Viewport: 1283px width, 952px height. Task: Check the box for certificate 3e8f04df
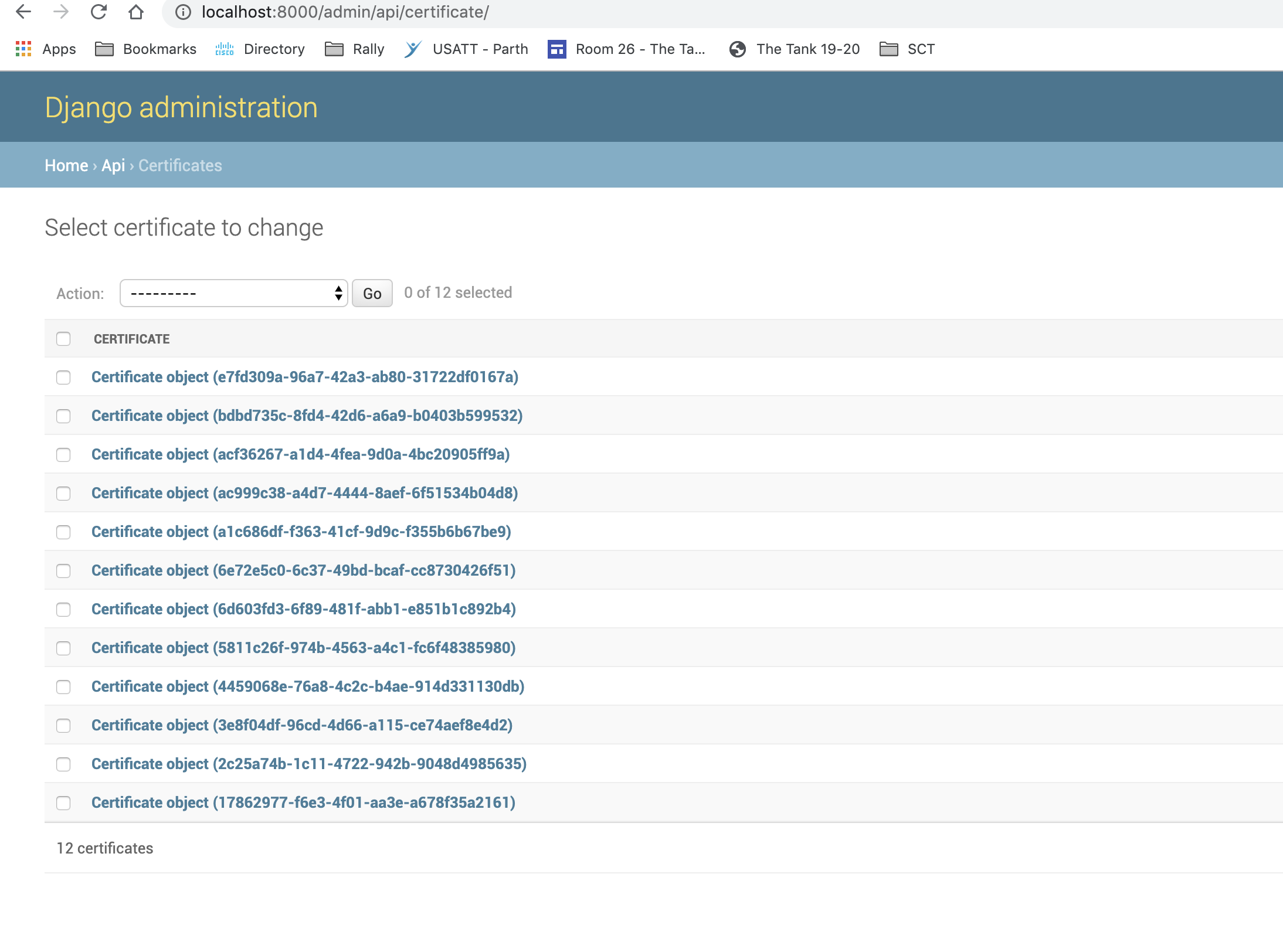pyautogui.click(x=63, y=726)
